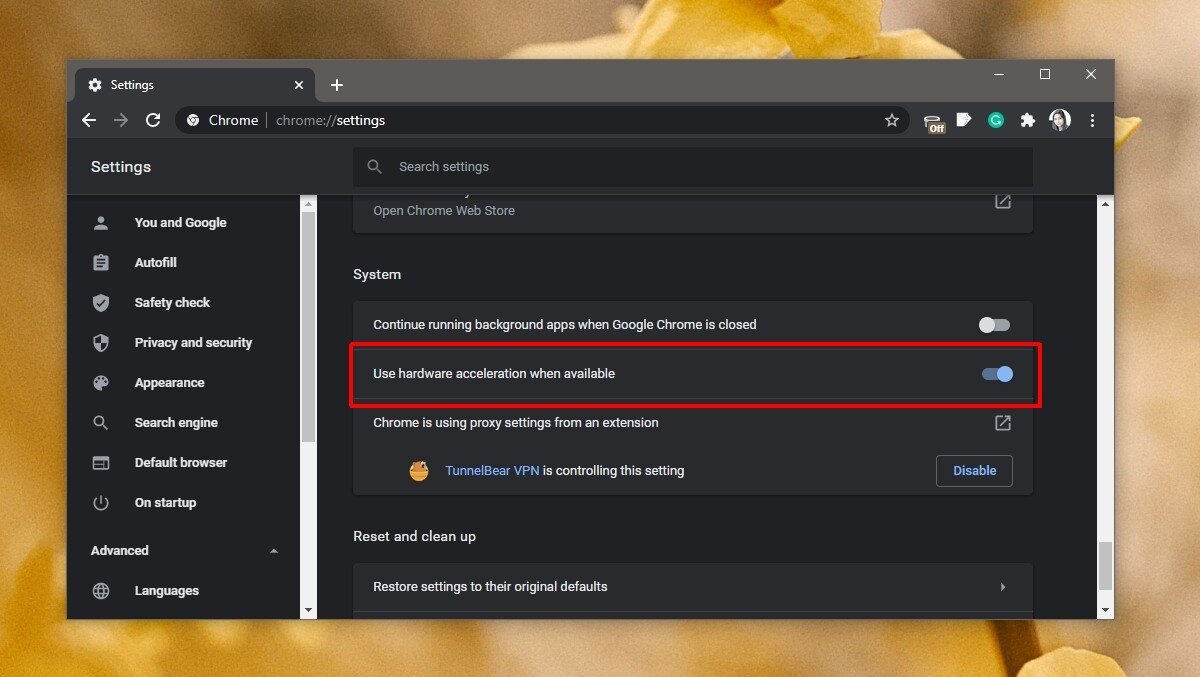The image size is (1200, 677).
Task: Open the TunnelBear VPN link
Action: coord(492,471)
